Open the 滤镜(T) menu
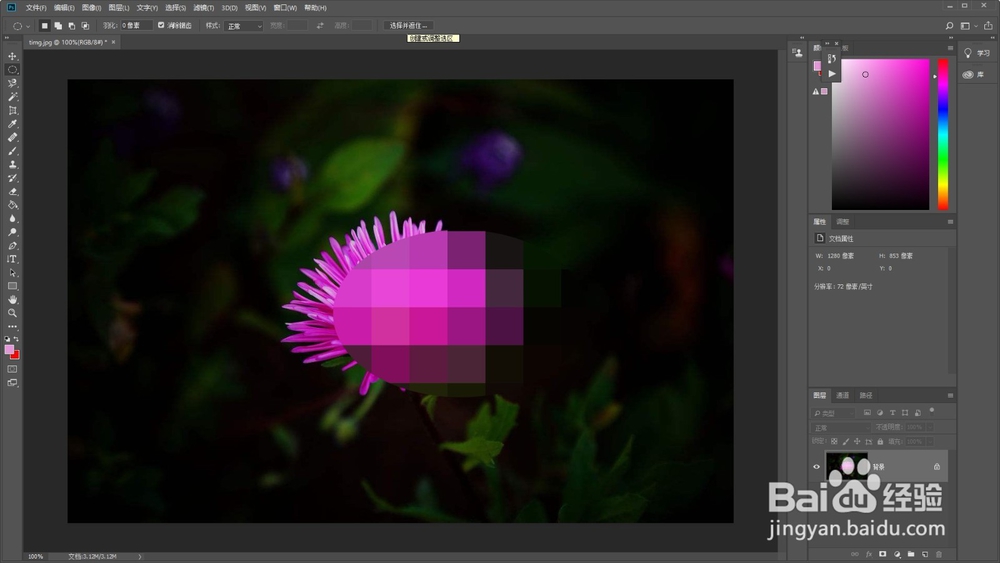Viewport: 1000px width, 563px height. pos(203,8)
